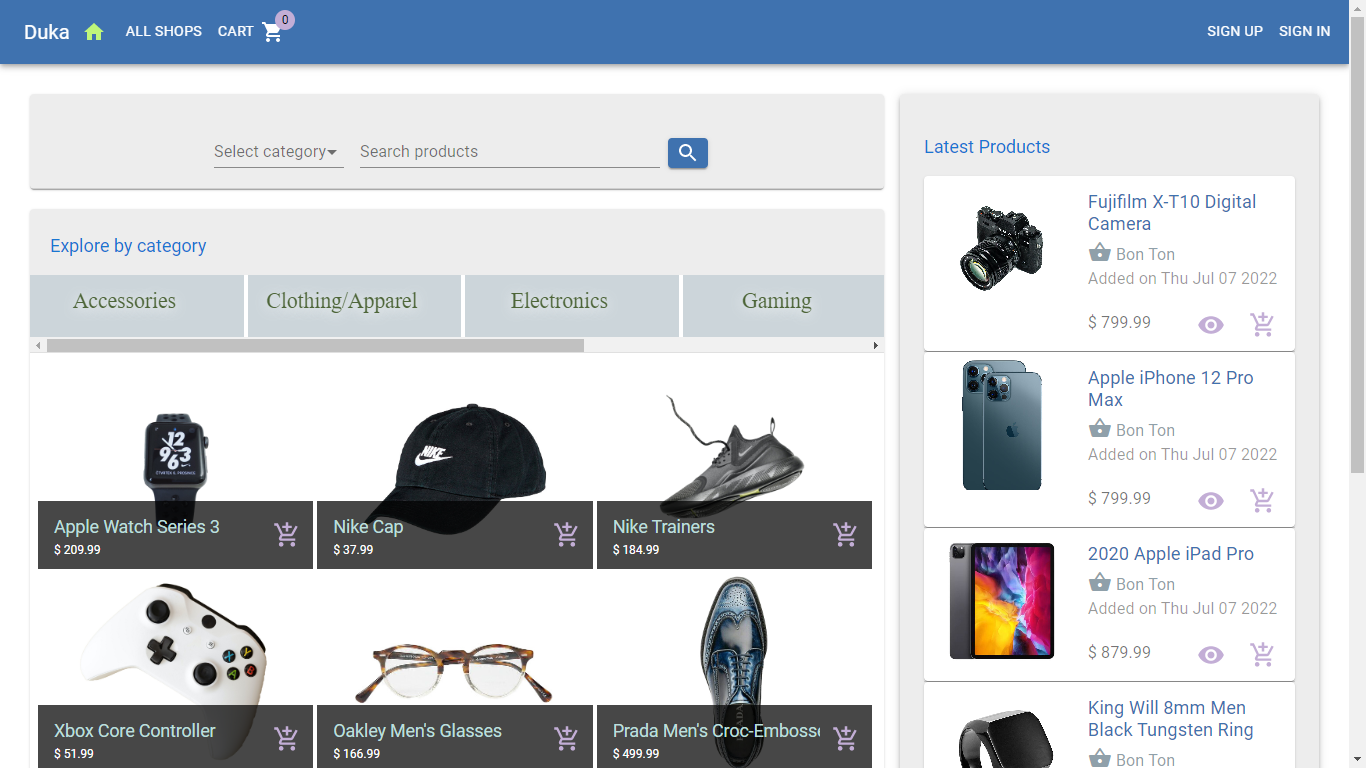
Task: Click the Explore by category heading
Action: [128, 246]
